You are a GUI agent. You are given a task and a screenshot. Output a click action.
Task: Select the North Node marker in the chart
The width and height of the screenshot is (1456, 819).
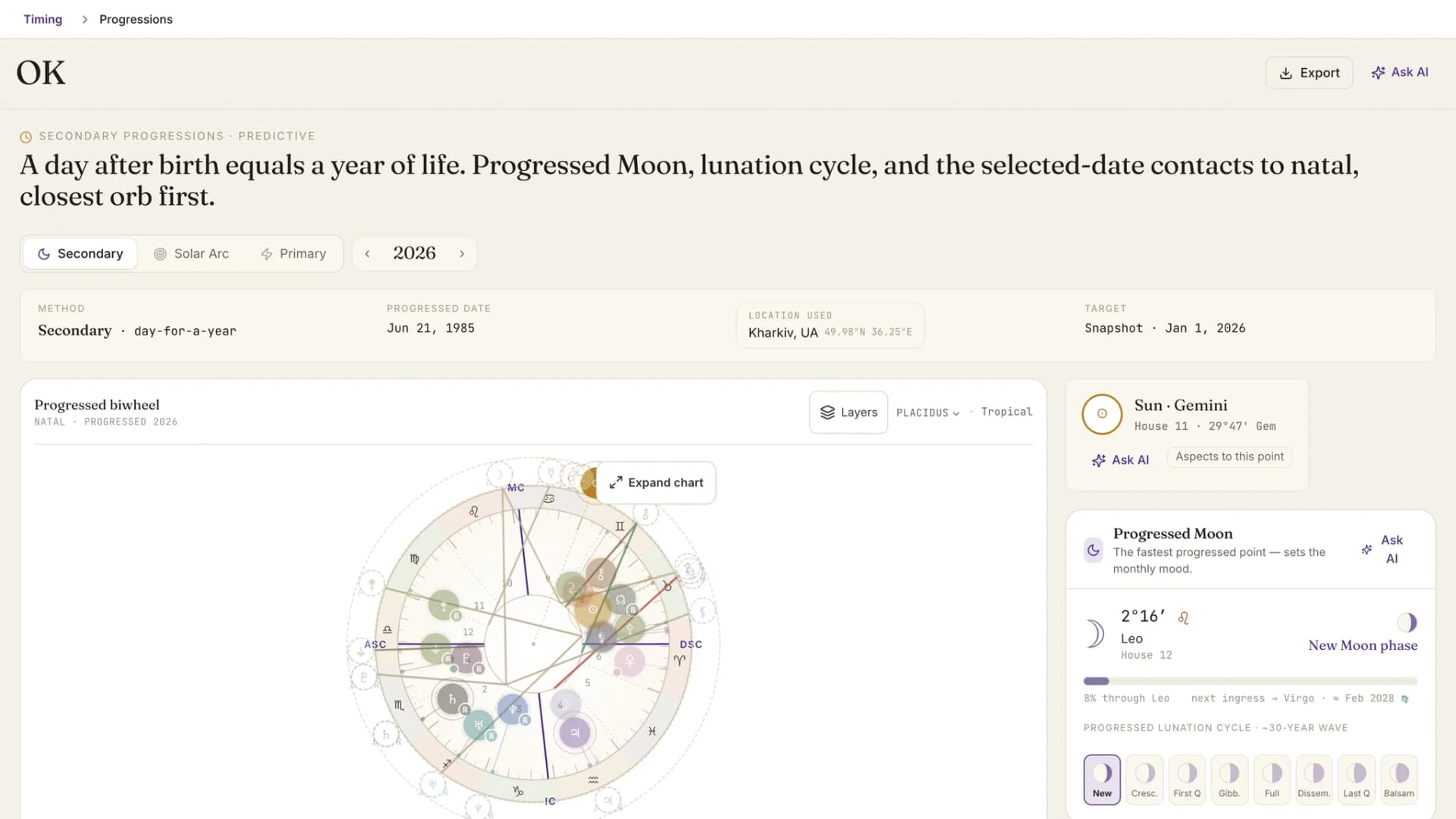(620, 600)
